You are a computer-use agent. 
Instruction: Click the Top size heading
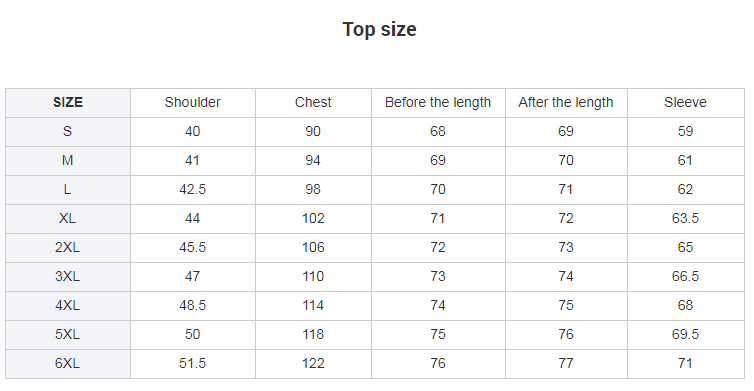[379, 29]
